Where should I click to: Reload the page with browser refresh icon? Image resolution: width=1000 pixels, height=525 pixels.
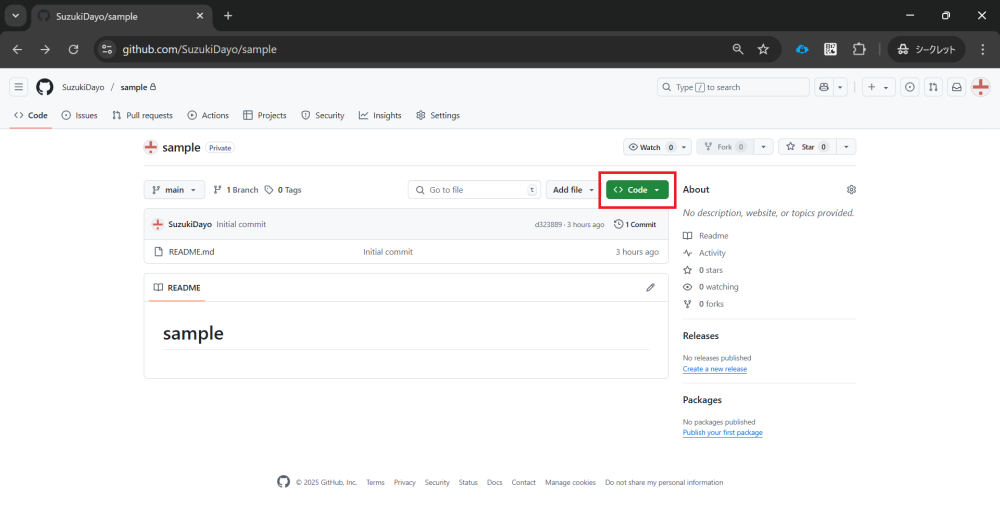pos(73,49)
